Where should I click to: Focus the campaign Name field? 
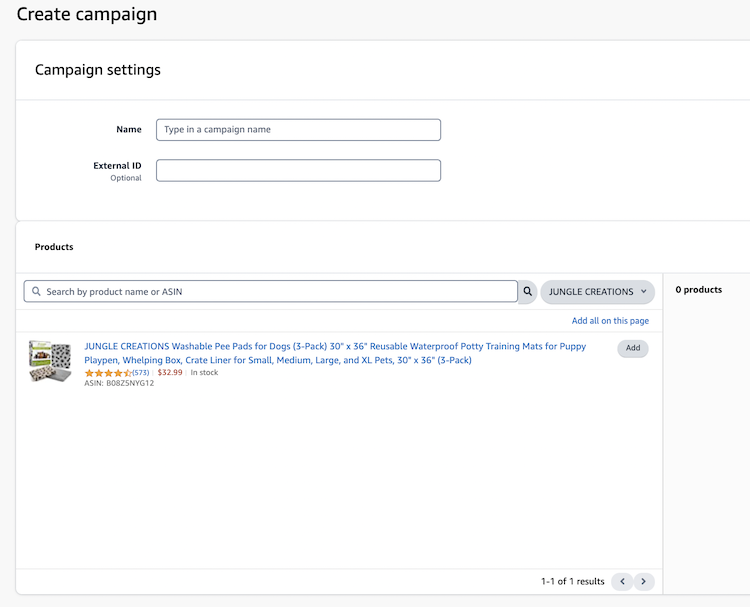pyautogui.click(x=298, y=130)
